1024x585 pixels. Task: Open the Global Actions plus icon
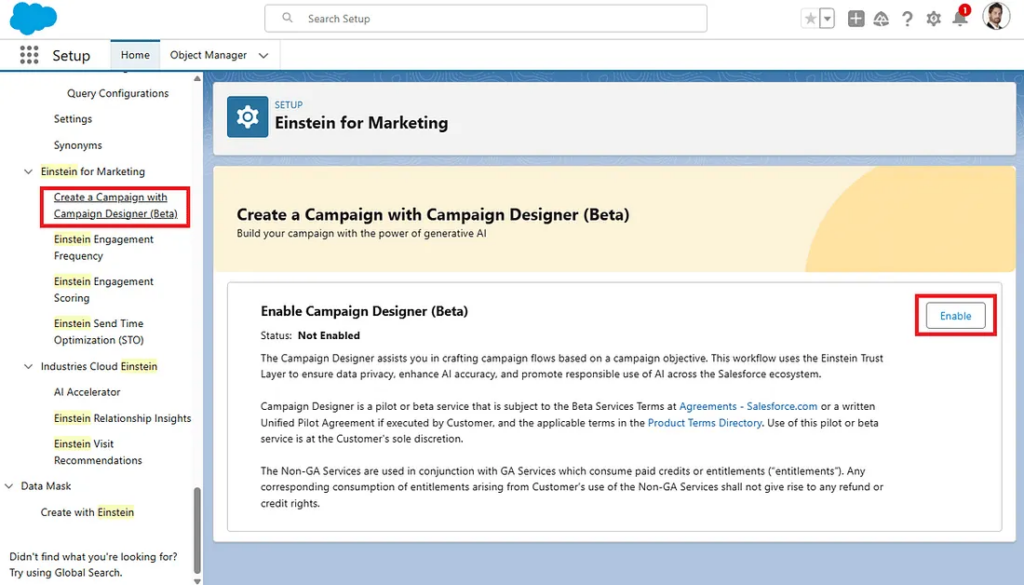tap(856, 19)
